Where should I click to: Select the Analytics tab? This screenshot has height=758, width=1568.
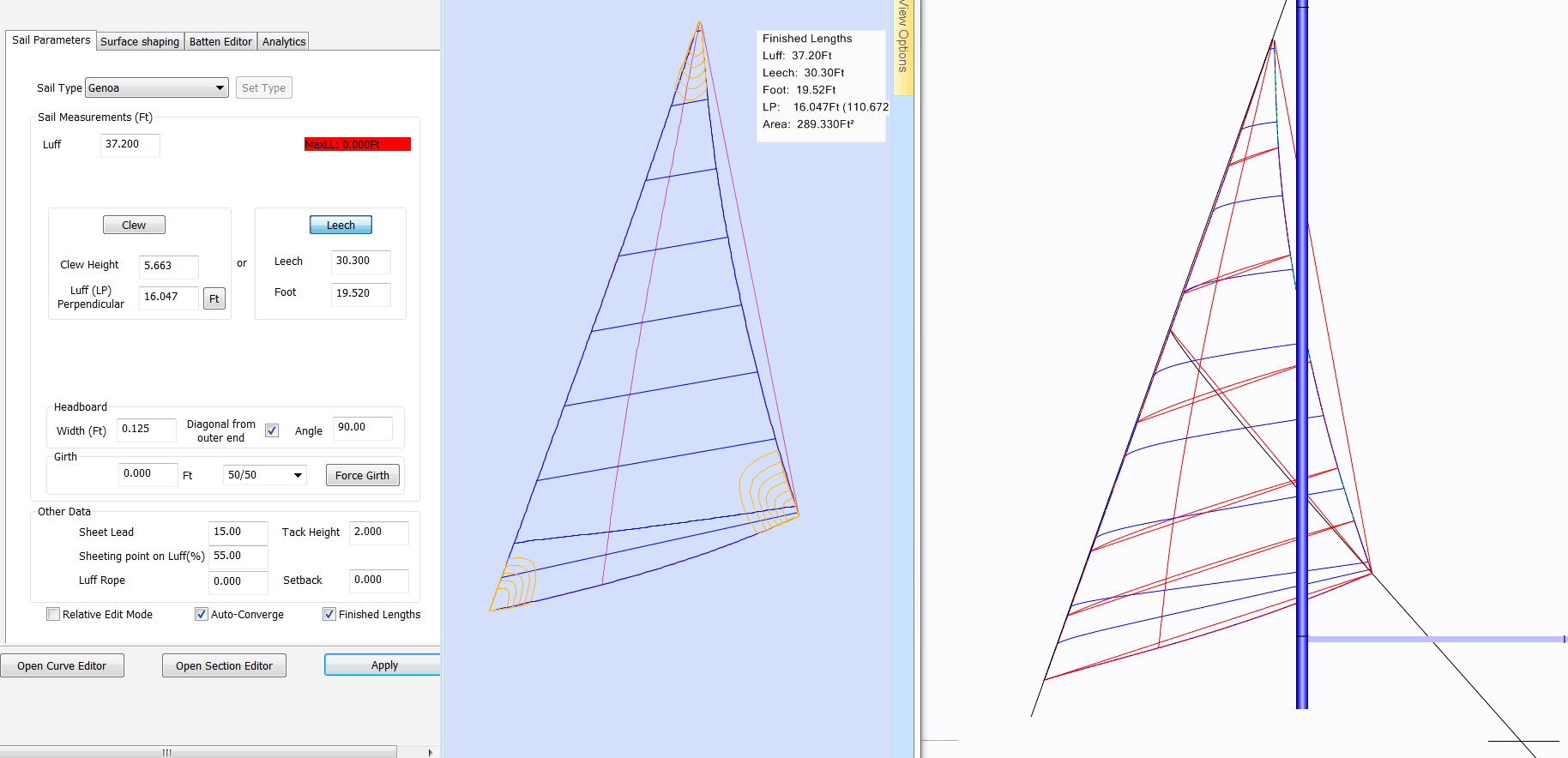[x=284, y=41]
